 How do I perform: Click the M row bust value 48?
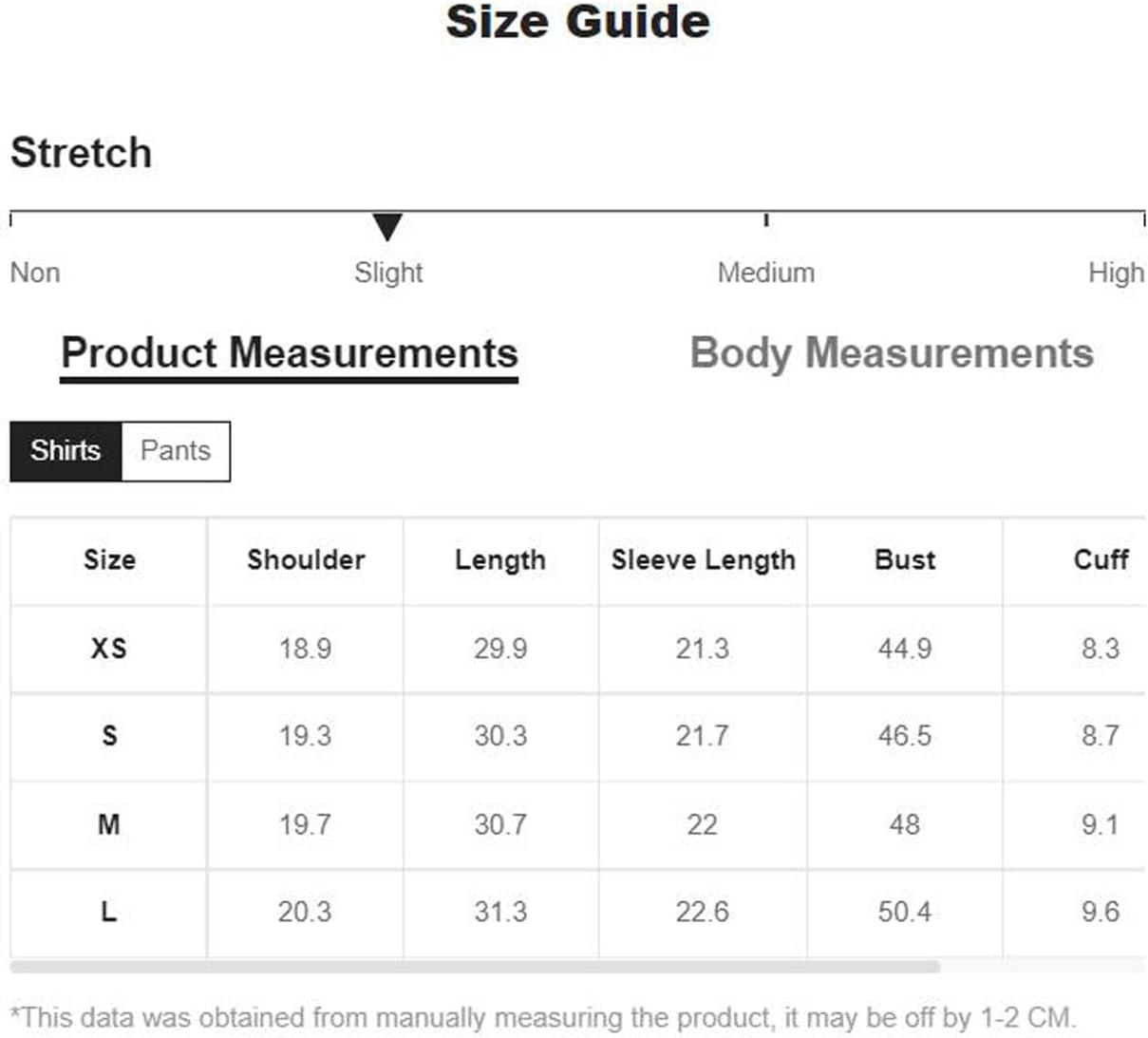tap(905, 824)
